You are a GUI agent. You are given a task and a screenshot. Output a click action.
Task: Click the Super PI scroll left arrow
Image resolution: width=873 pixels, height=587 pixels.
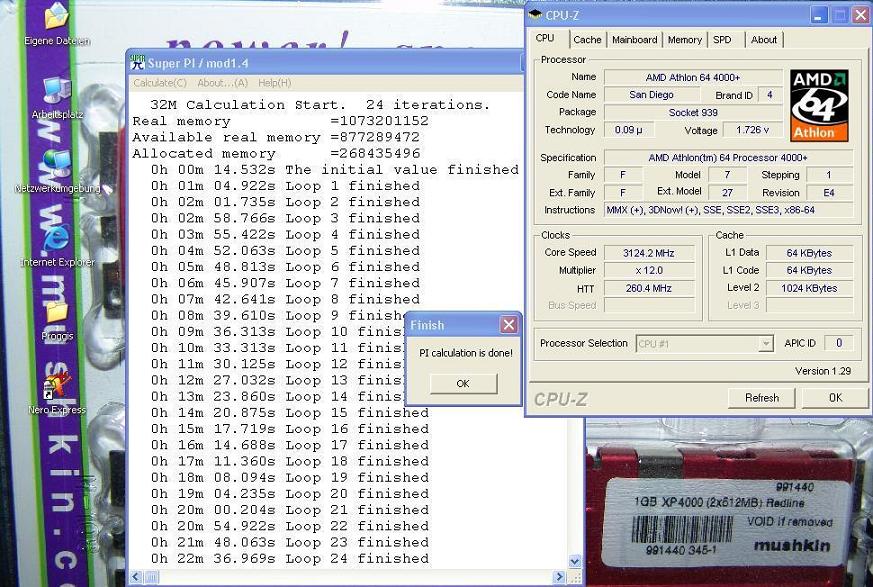click(x=136, y=577)
